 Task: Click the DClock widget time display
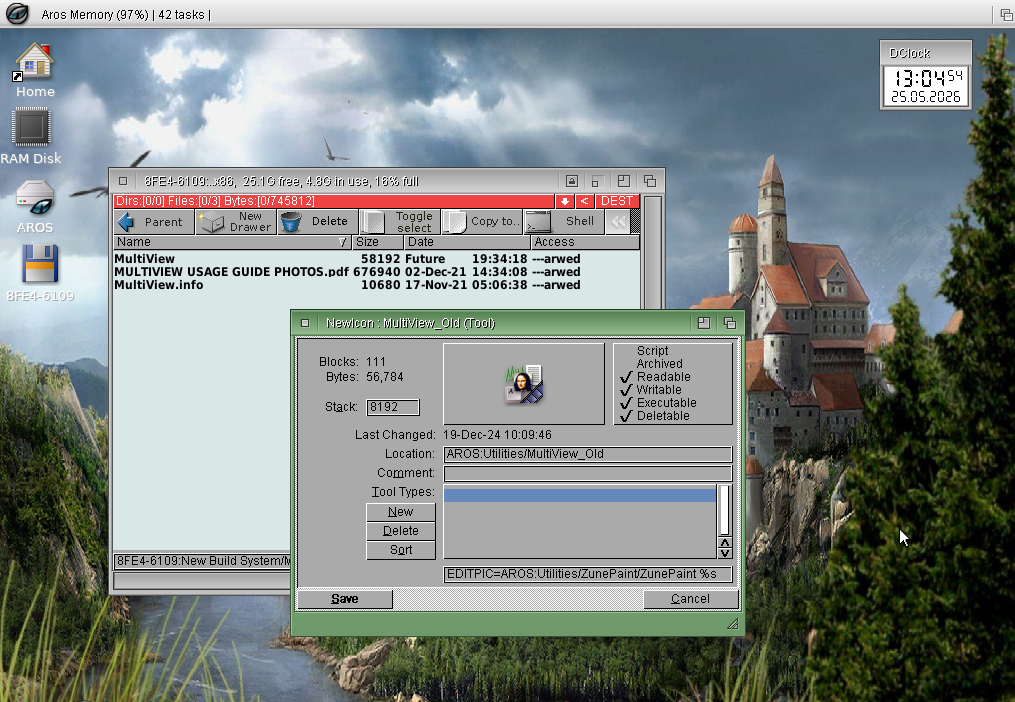pyautogui.click(x=926, y=86)
